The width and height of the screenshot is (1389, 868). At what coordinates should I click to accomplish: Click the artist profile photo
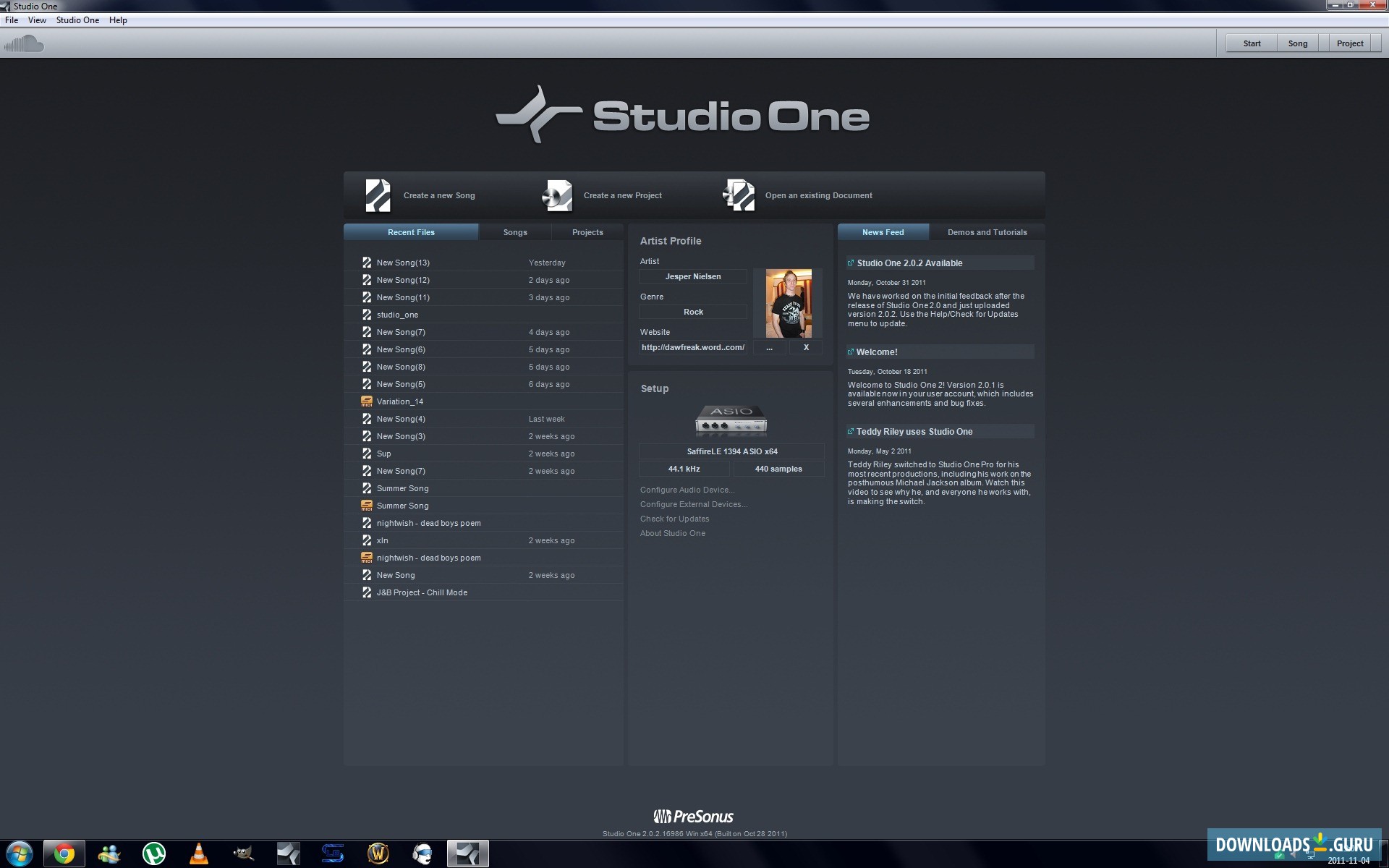pyautogui.click(x=788, y=303)
